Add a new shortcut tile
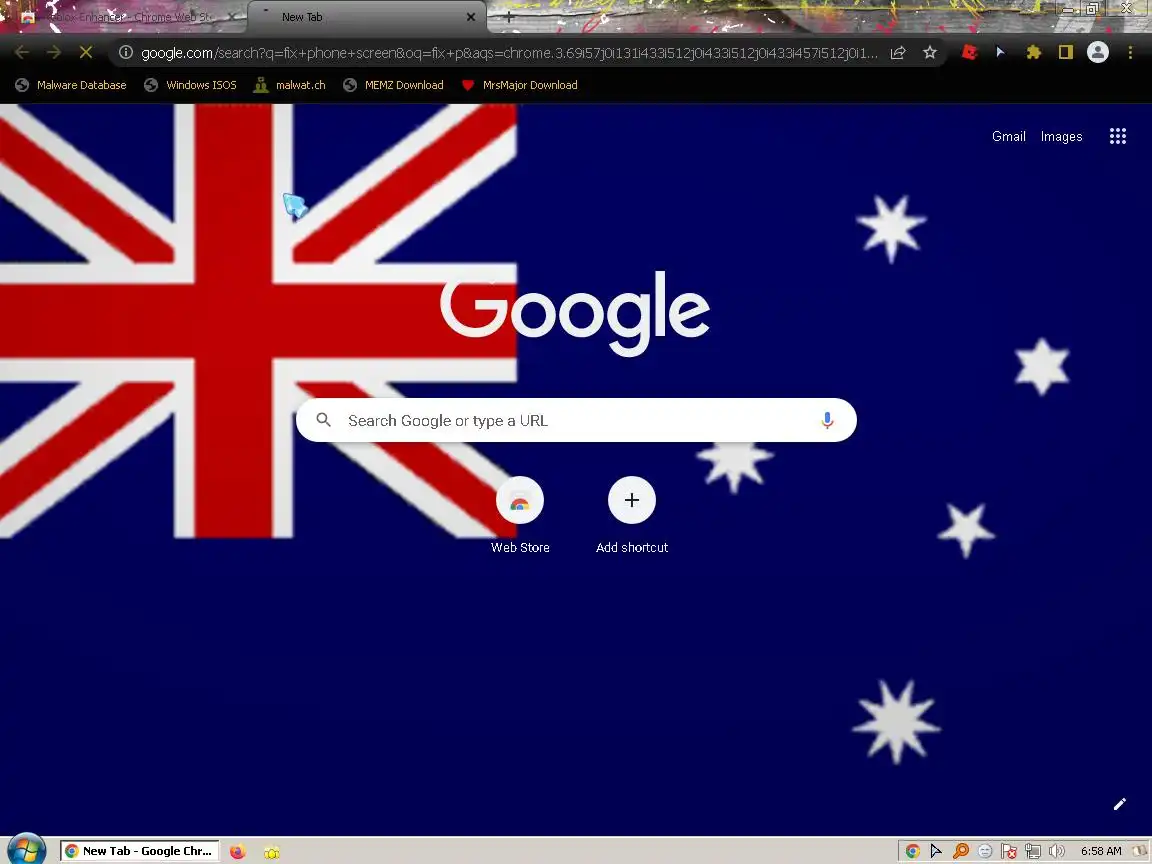Image resolution: width=1152 pixels, height=864 pixels. [632, 516]
